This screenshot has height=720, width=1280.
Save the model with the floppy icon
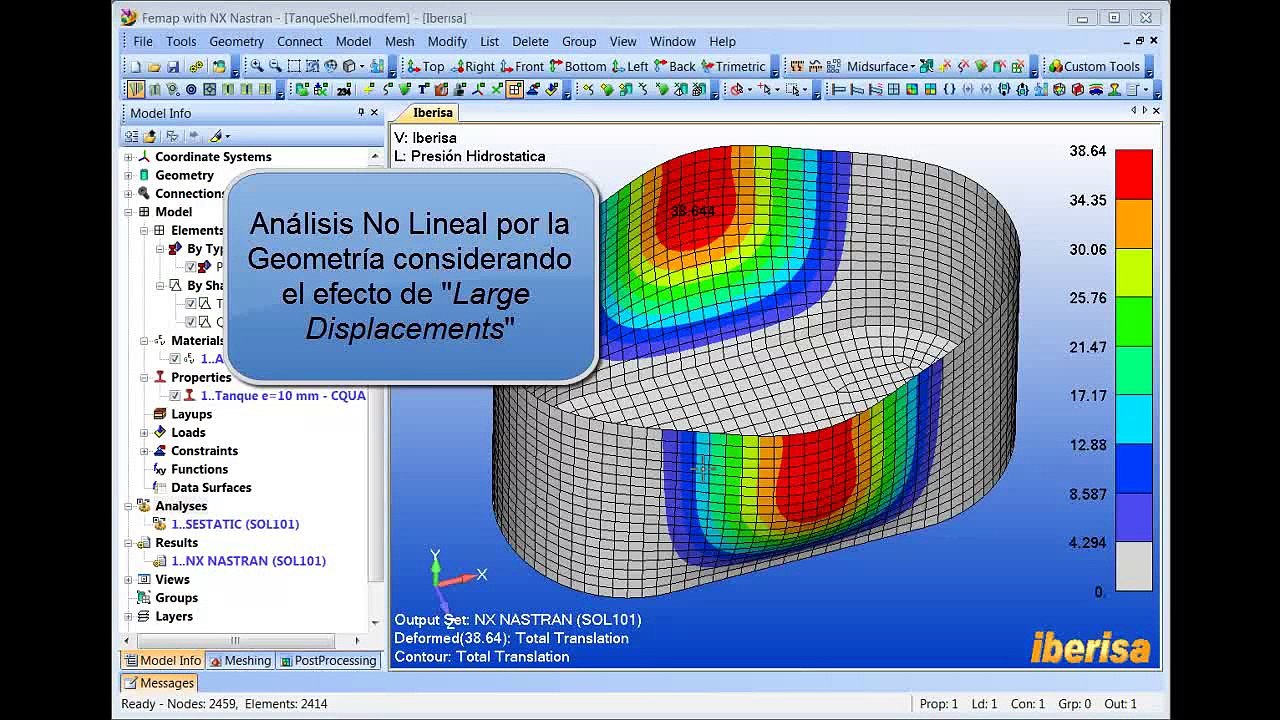tap(173, 66)
